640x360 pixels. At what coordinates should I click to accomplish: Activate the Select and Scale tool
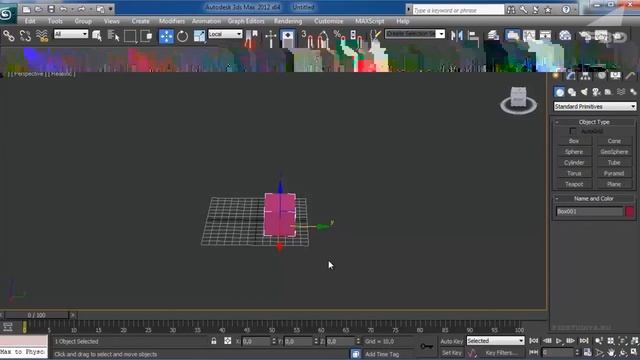click(199, 36)
